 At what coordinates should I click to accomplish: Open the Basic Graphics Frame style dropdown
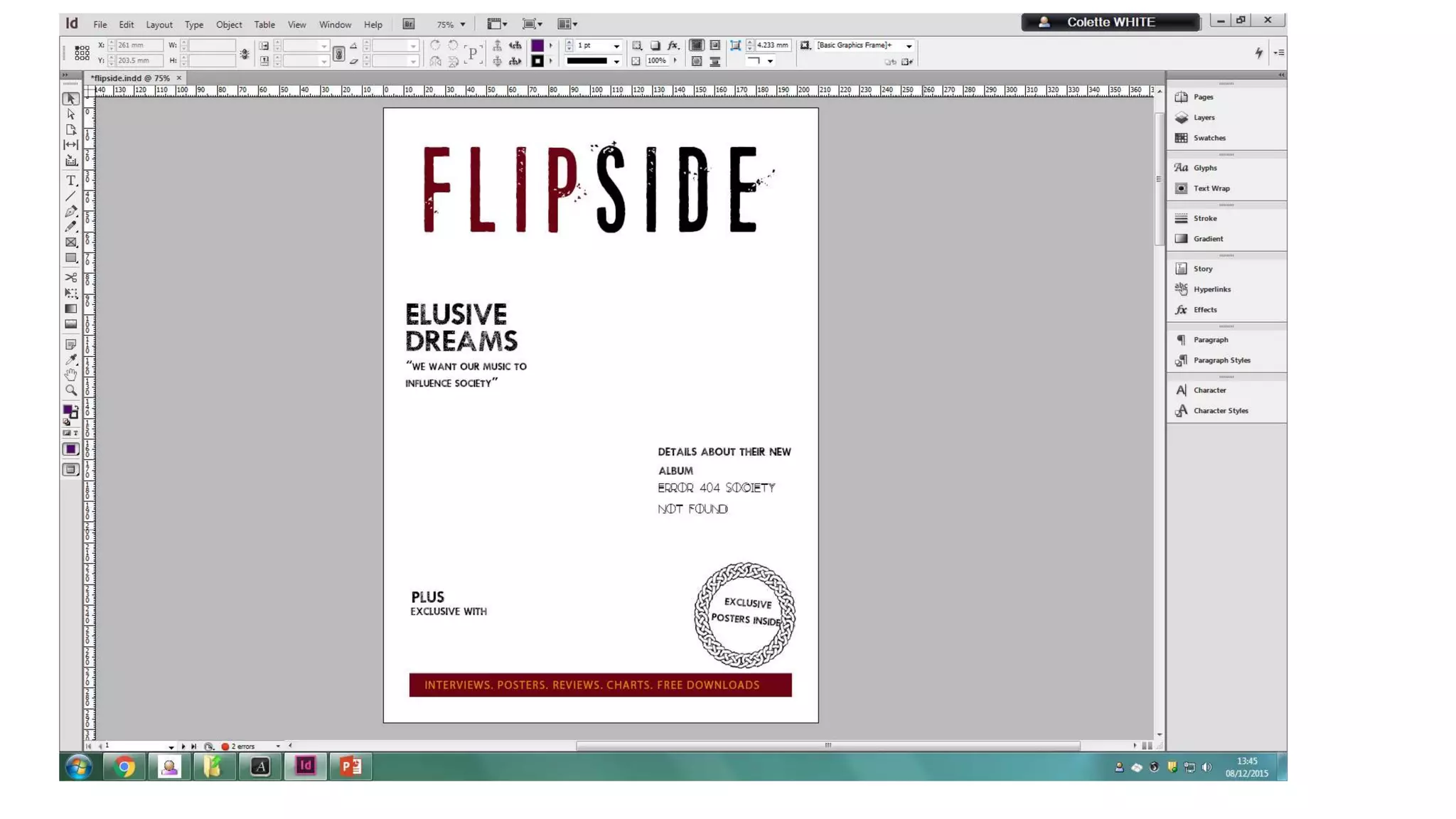click(x=909, y=45)
